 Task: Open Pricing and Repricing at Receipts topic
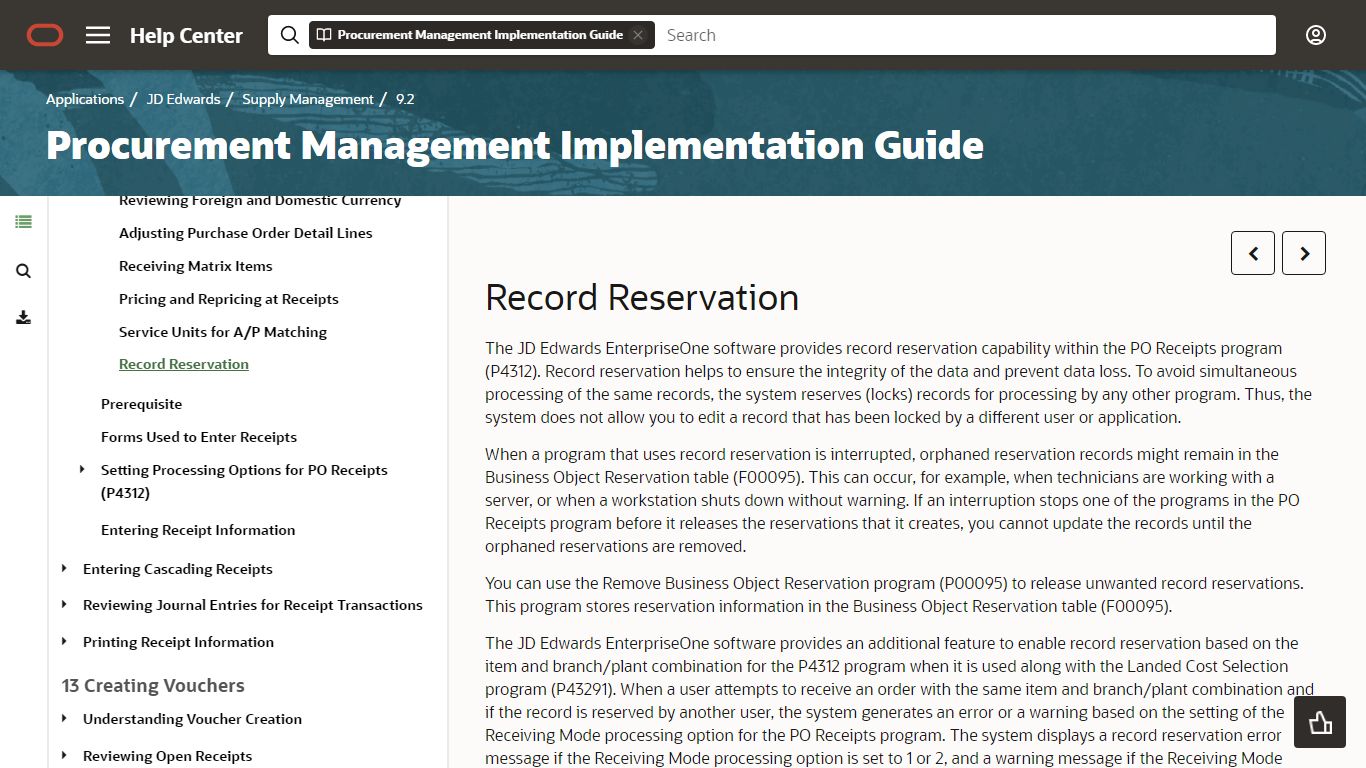[x=229, y=299]
